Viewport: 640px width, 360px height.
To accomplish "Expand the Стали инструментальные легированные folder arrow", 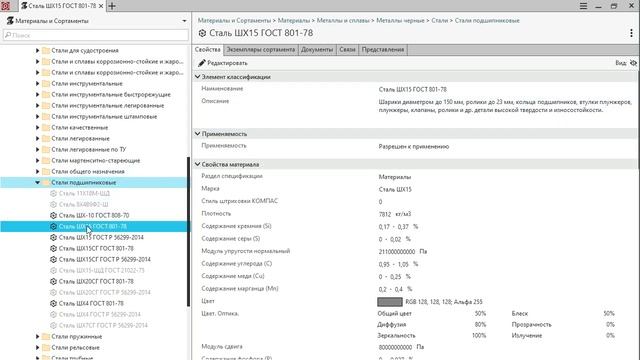I will point(37,105).
